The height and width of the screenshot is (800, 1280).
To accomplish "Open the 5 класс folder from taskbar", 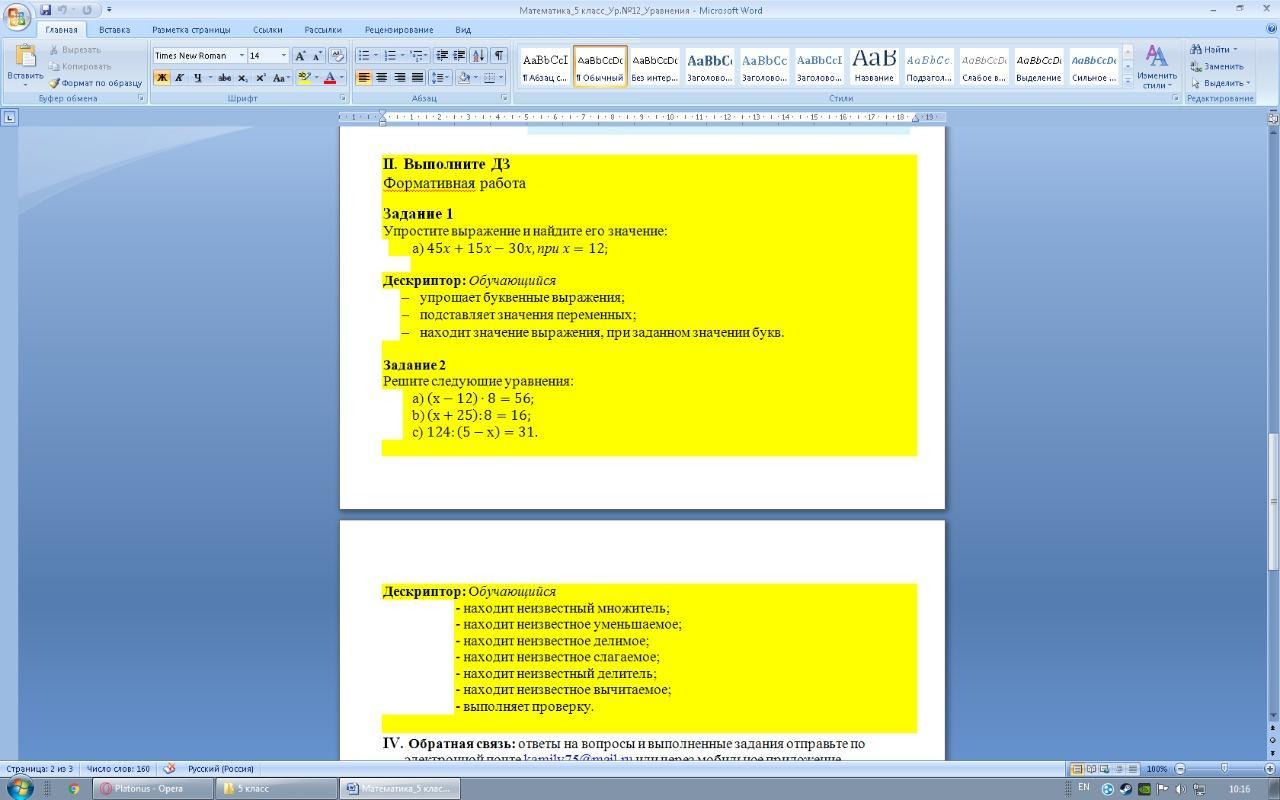I will coord(276,788).
